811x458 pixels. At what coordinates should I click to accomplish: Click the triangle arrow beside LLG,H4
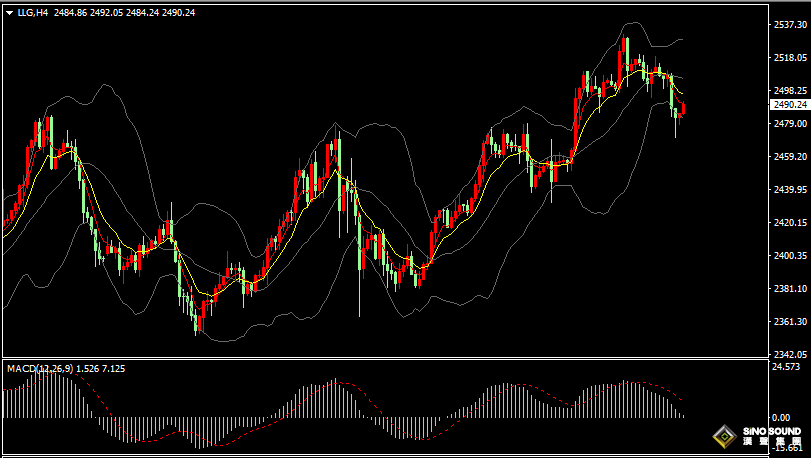(9, 12)
